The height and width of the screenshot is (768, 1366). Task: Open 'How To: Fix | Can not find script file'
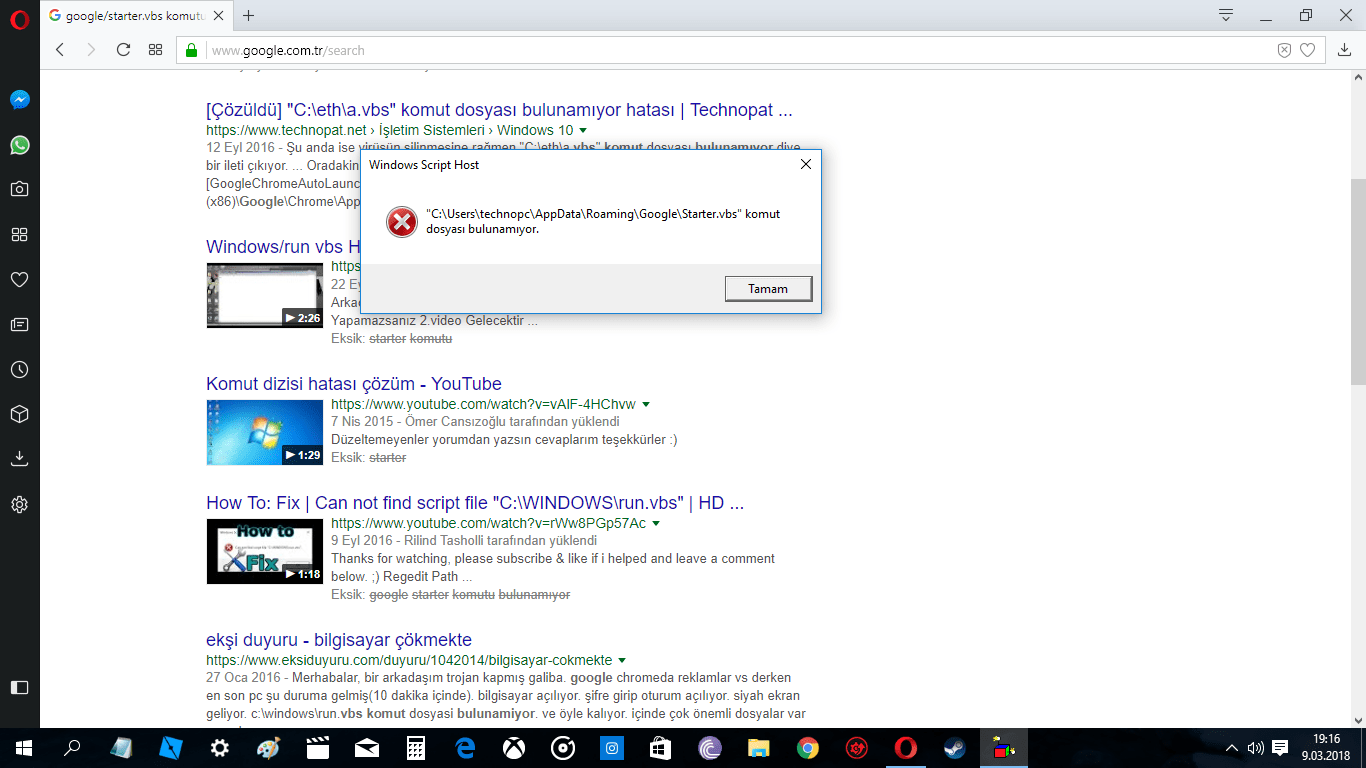tap(475, 503)
